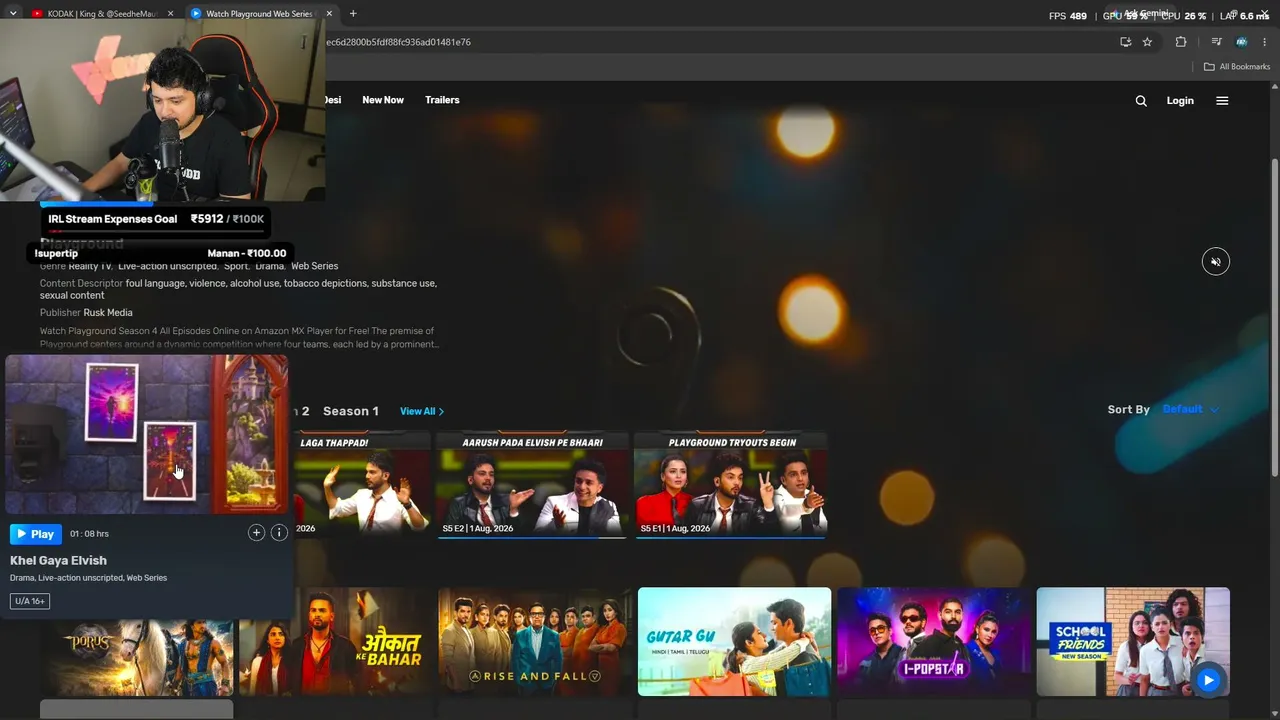Image resolution: width=1280 pixels, height=720 pixels.
Task: Click the publisher name Rusk Media
Action: pyautogui.click(x=108, y=313)
